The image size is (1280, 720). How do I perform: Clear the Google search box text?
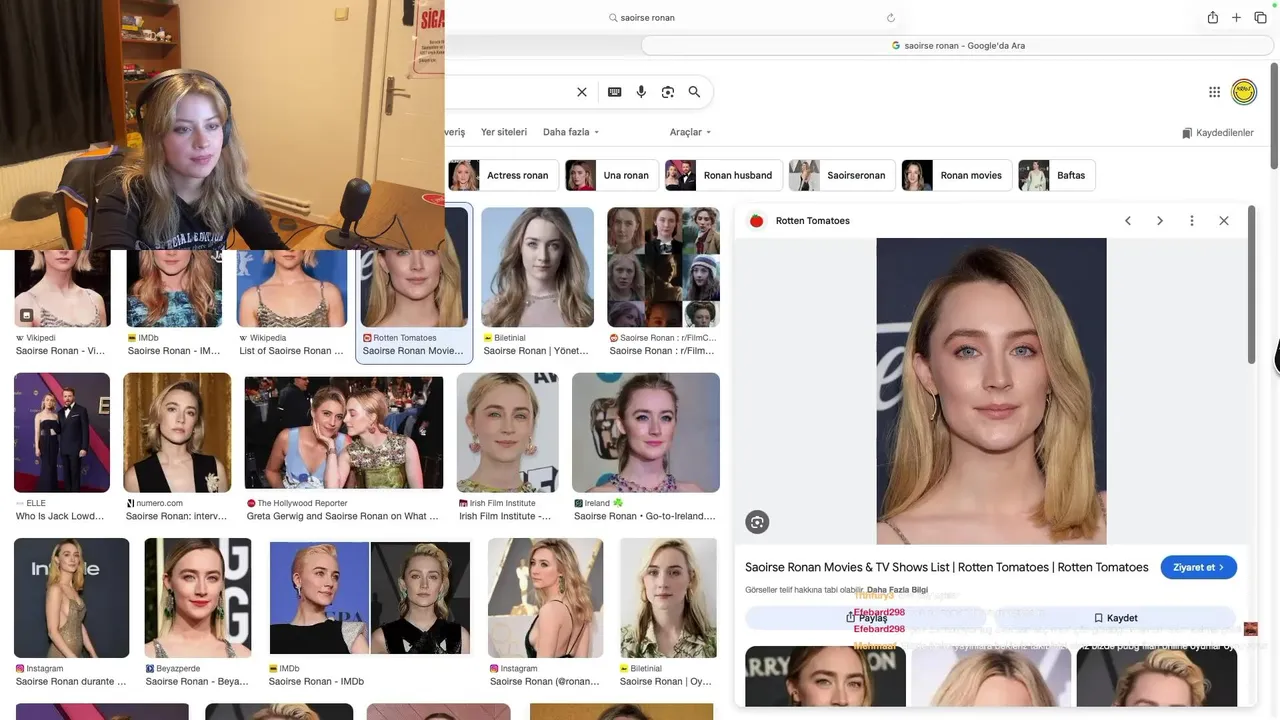(x=582, y=92)
